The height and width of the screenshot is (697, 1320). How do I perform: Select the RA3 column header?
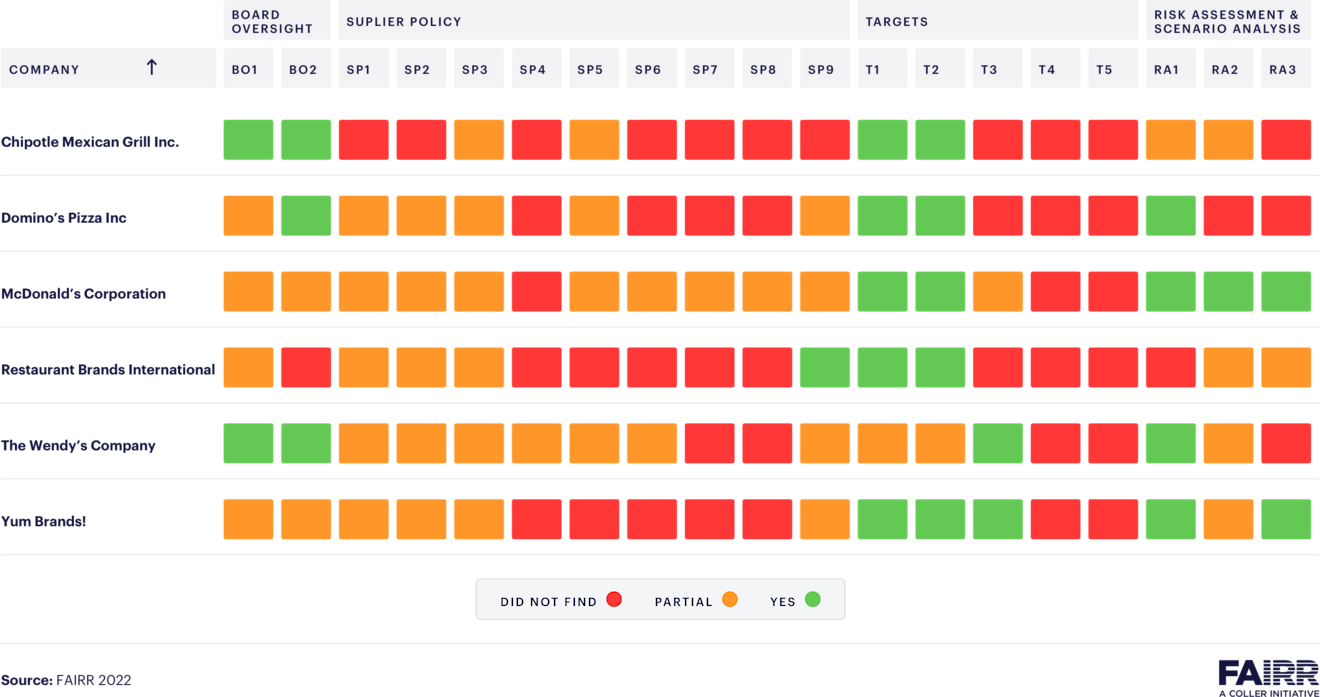click(1286, 69)
